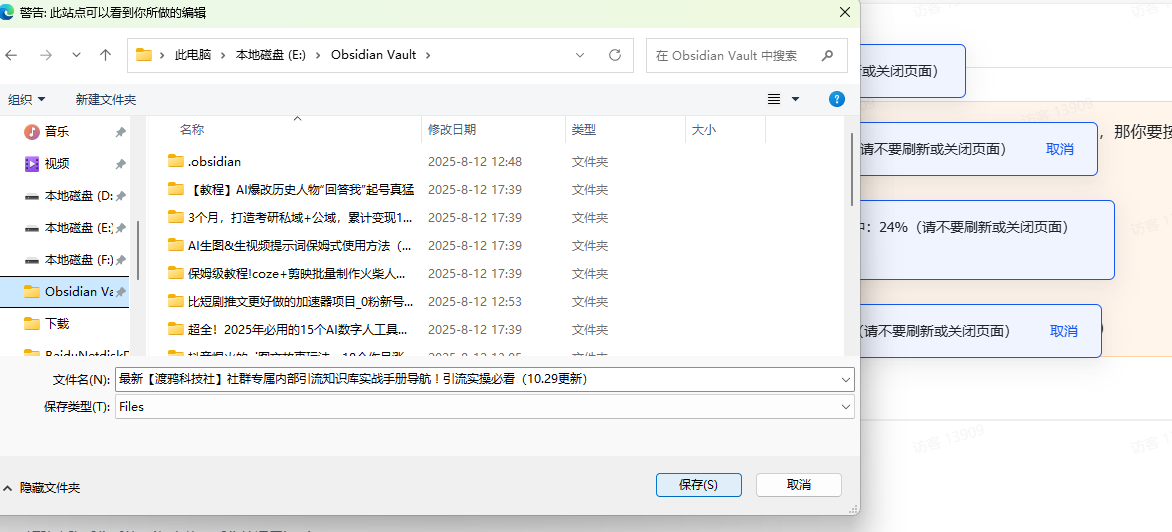Click upper 取消 link in web page
The height and width of the screenshot is (532, 1172).
pos(1060,149)
